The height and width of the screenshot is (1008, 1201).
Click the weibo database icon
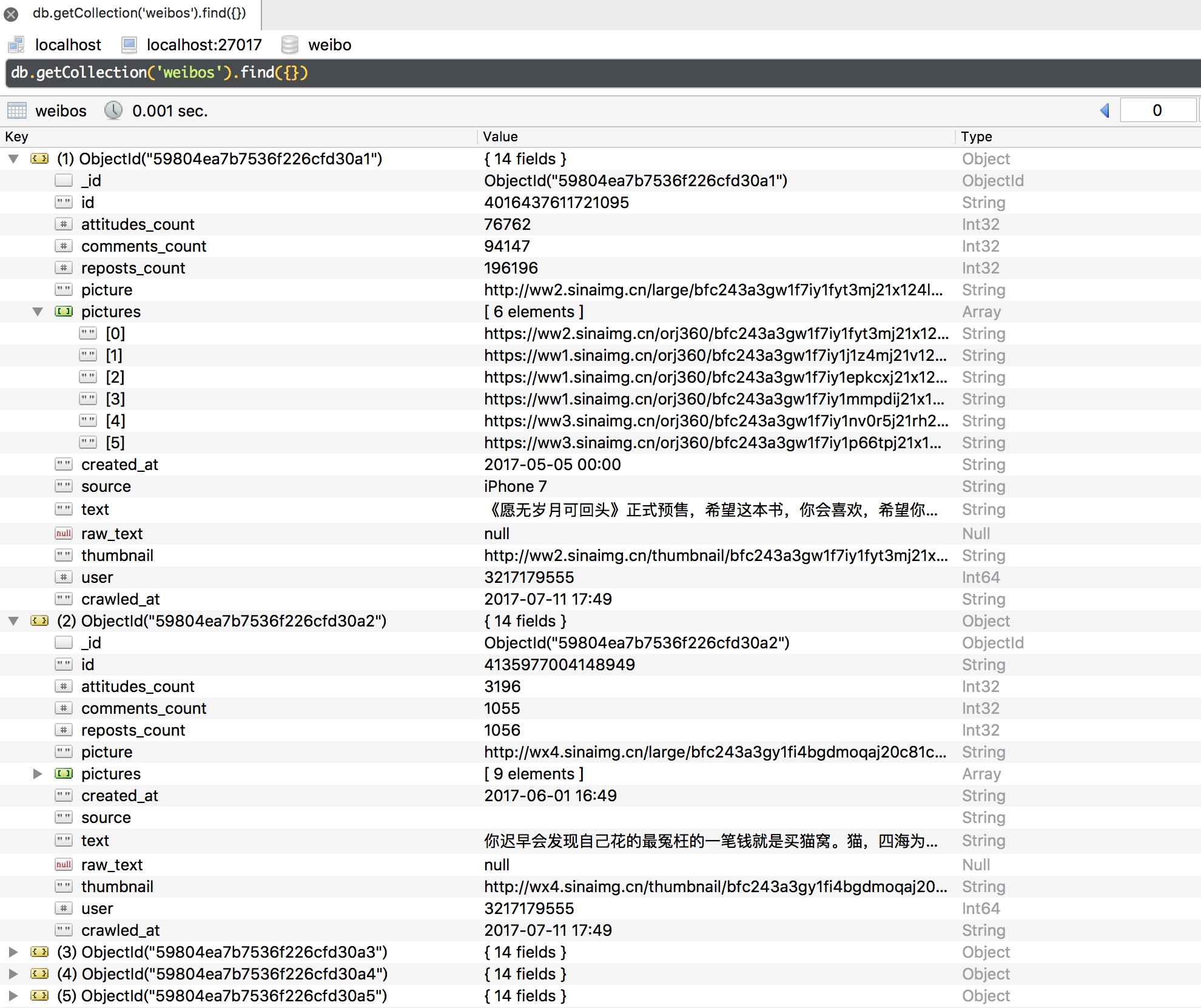[290, 45]
